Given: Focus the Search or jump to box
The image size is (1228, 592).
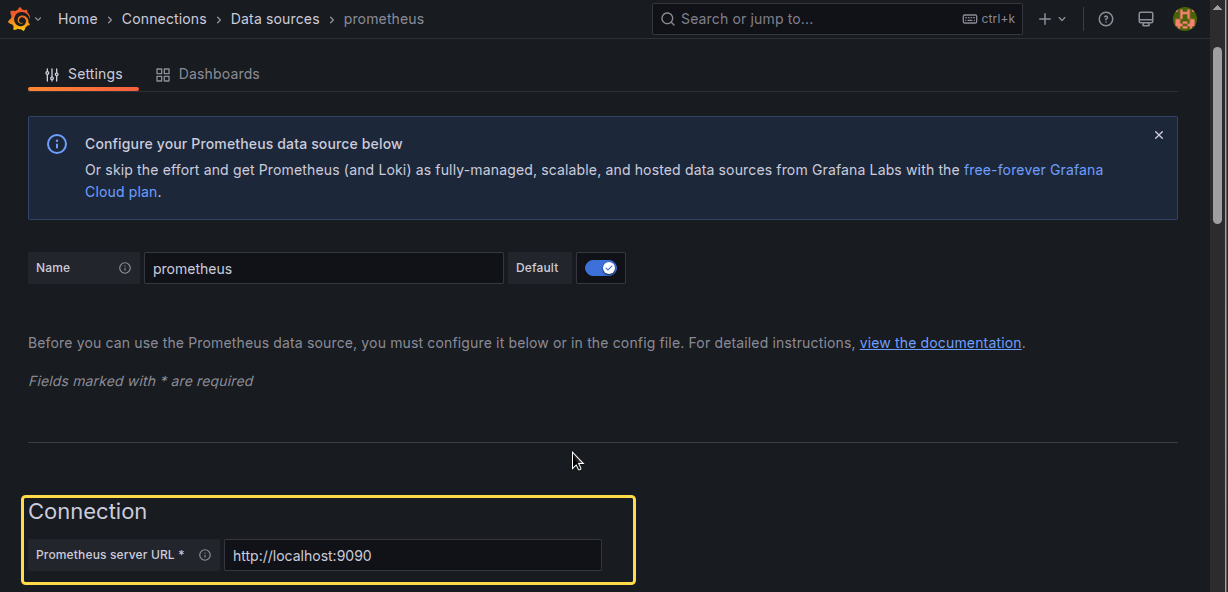Looking at the screenshot, I should pos(837,19).
